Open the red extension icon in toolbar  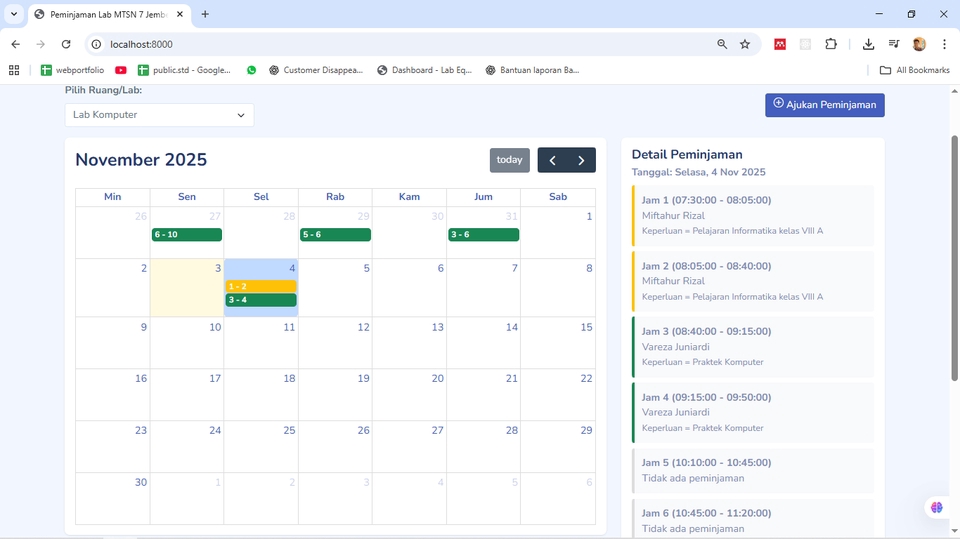780,44
